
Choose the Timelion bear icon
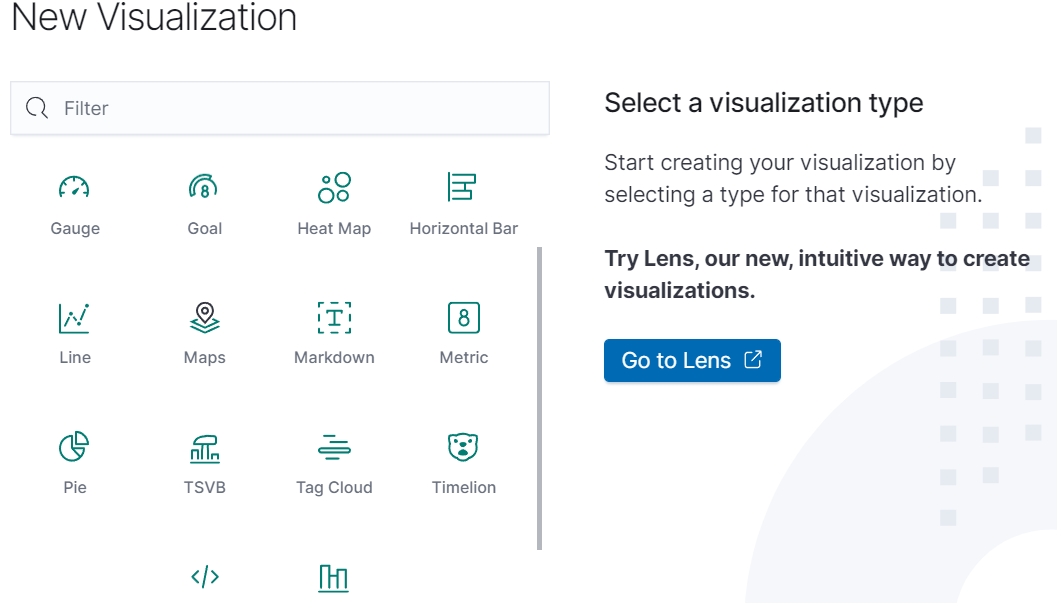[x=463, y=447]
